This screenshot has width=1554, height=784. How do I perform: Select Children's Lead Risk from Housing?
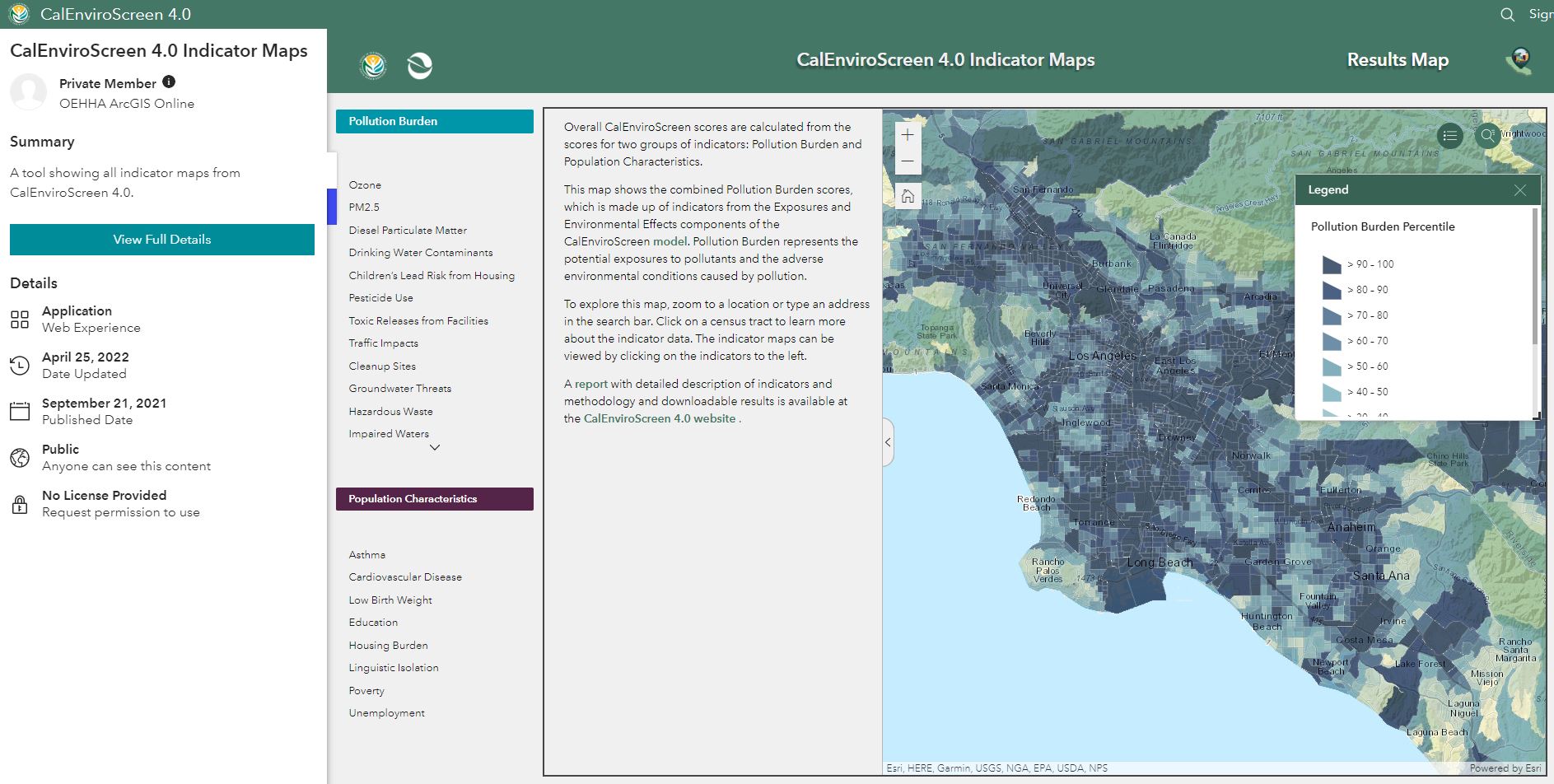432,276
